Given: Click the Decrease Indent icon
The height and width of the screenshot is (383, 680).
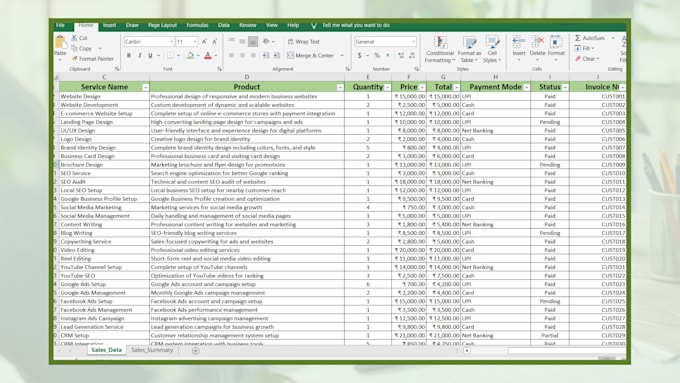Looking at the screenshot, I should [265, 56].
